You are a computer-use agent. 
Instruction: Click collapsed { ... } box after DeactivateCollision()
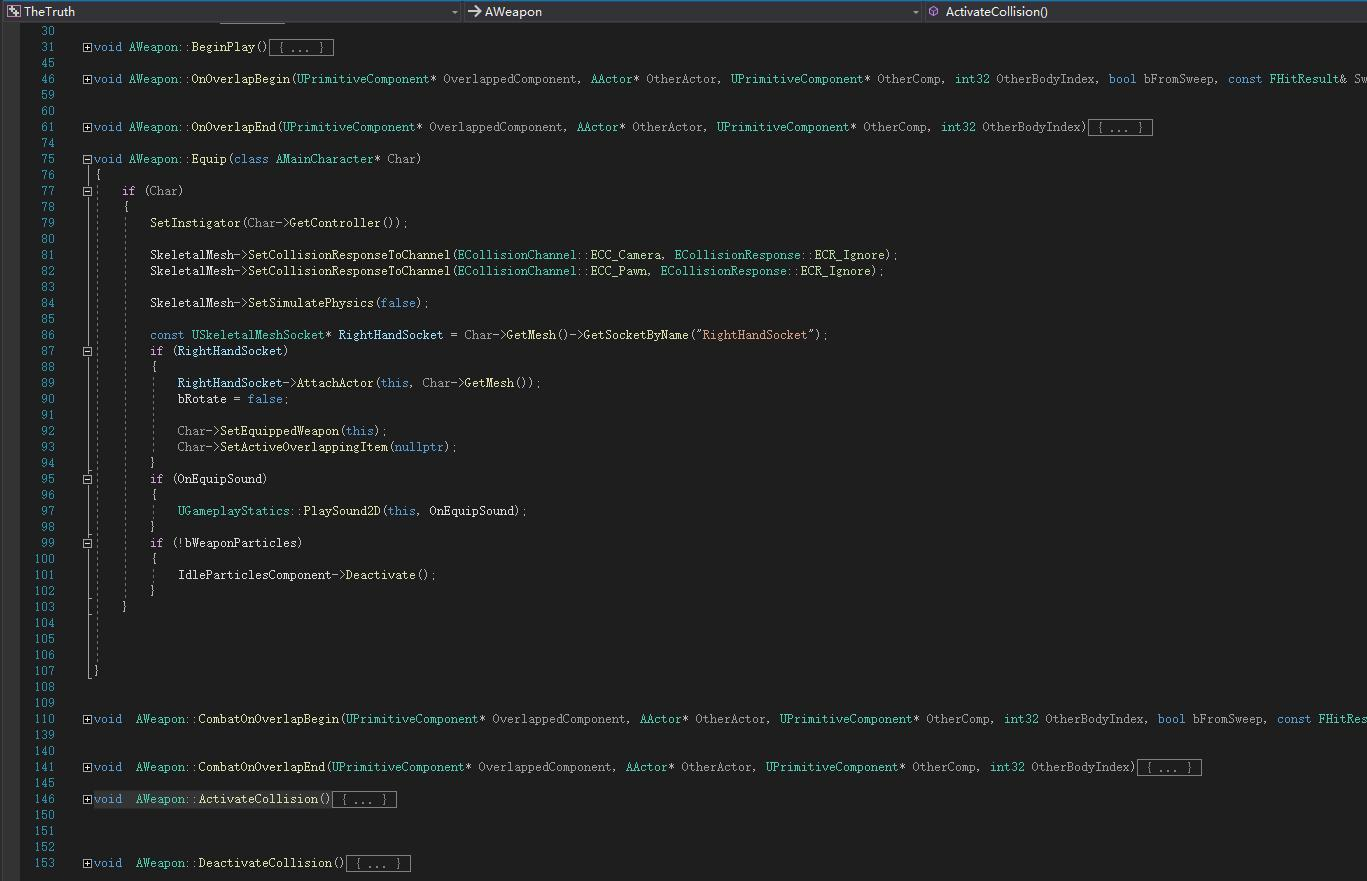tap(378, 863)
